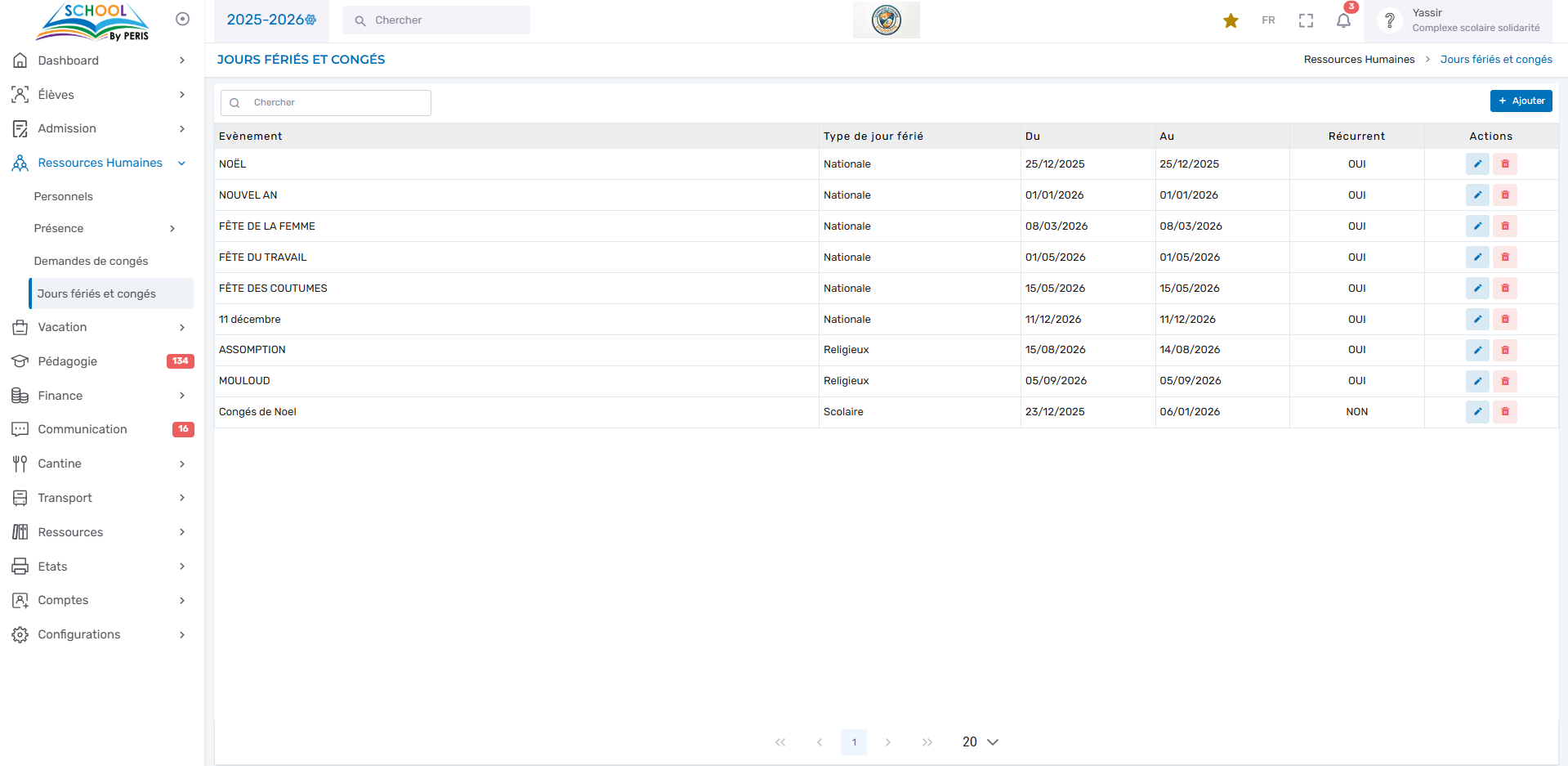Click the help question mark icon
The height and width of the screenshot is (766, 1568).
point(1389,20)
